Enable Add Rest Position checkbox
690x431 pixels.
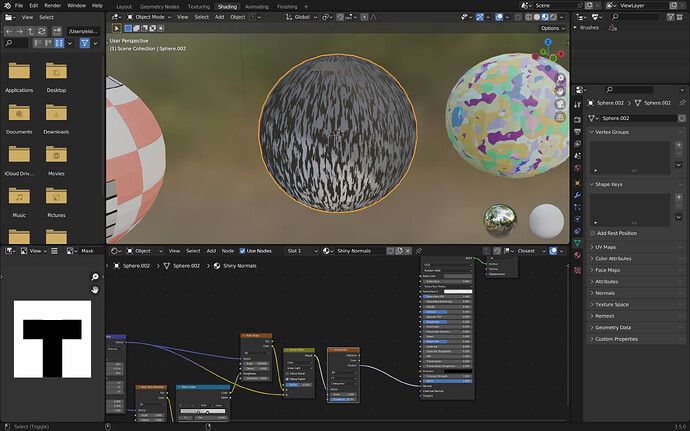tap(593, 233)
